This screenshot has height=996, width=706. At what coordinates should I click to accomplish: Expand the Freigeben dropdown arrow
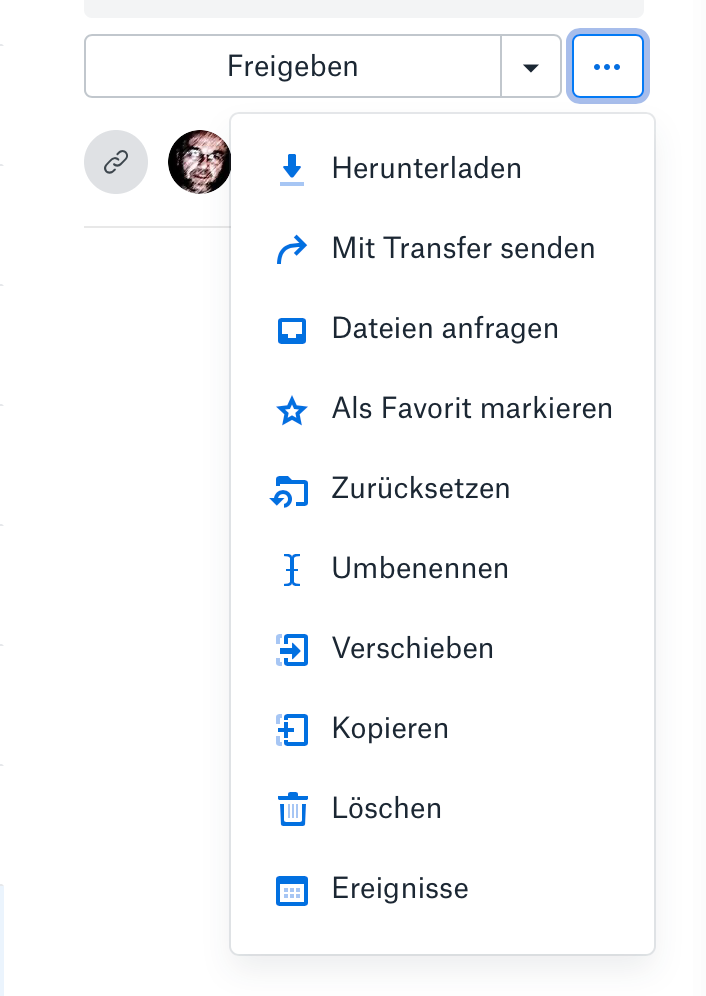pos(531,67)
